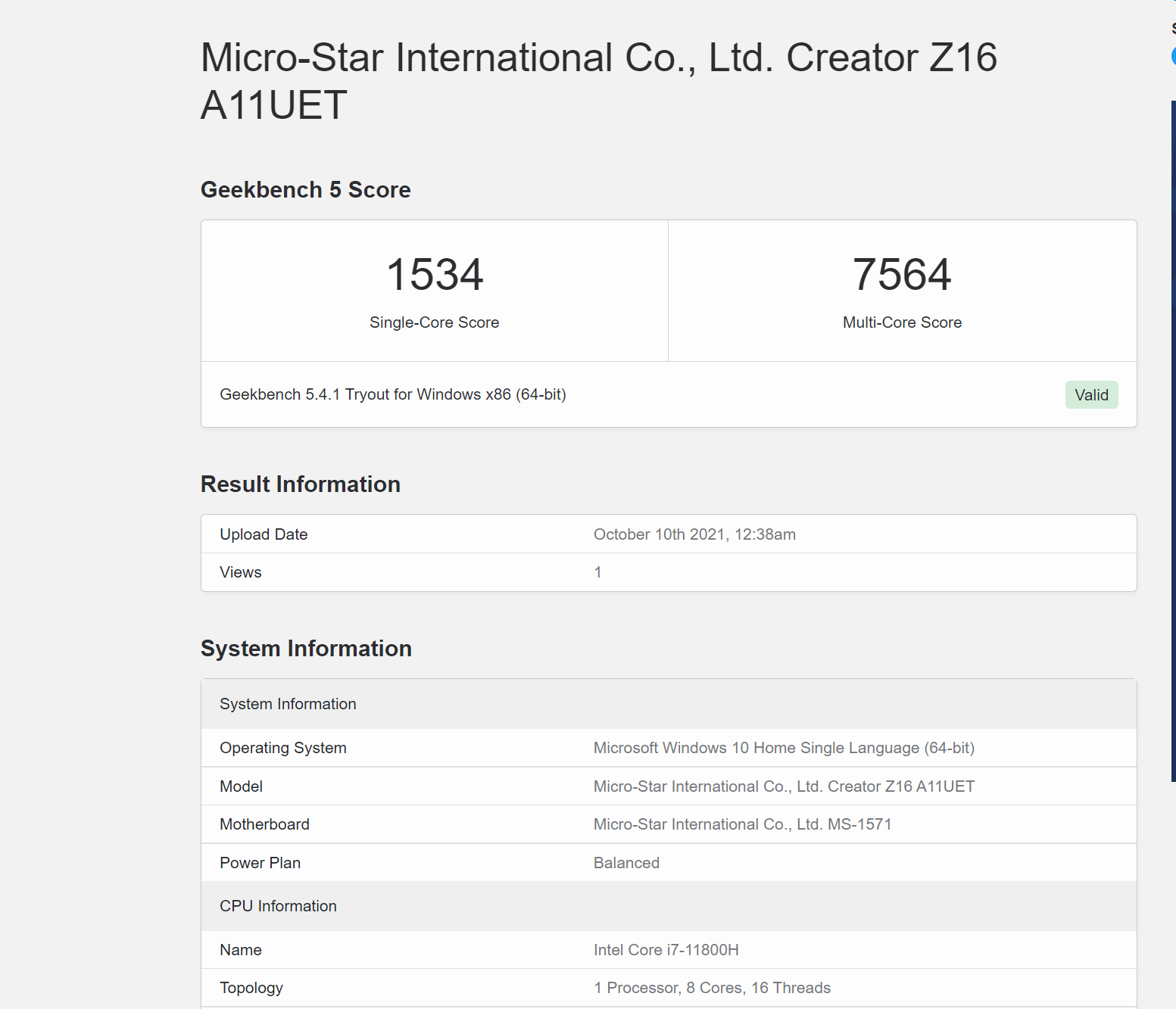This screenshot has width=1176, height=1009.
Task: Click the Geekbench 5 Score heading
Action: point(305,190)
